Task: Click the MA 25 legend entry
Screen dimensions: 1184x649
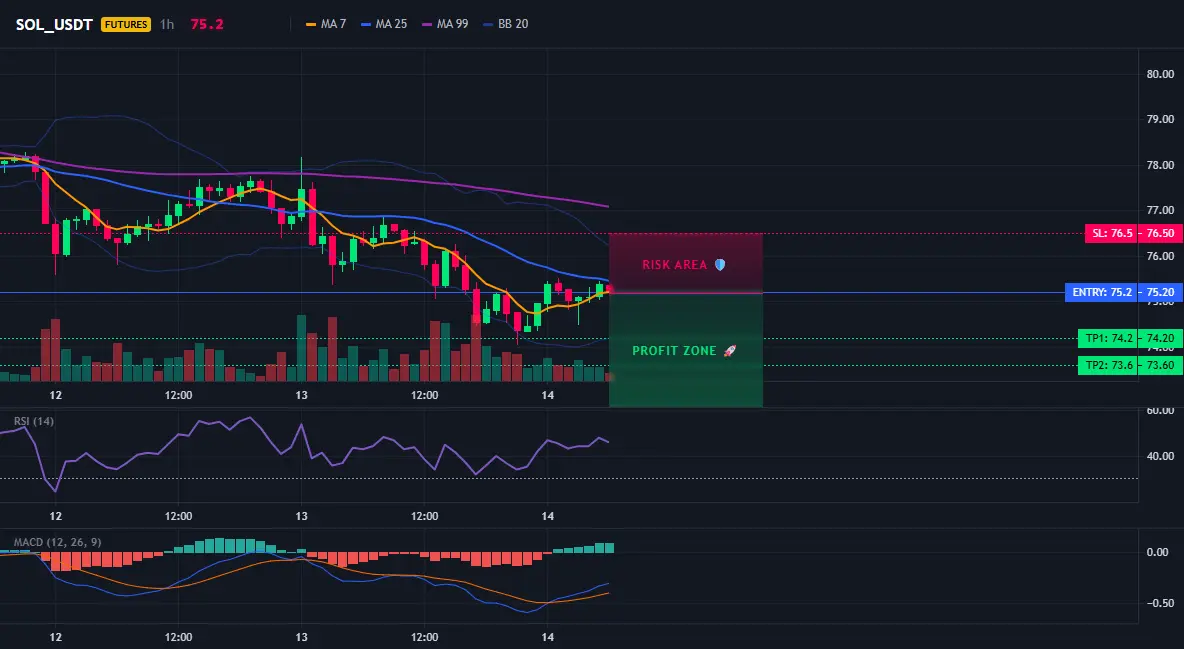Action: tap(384, 24)
